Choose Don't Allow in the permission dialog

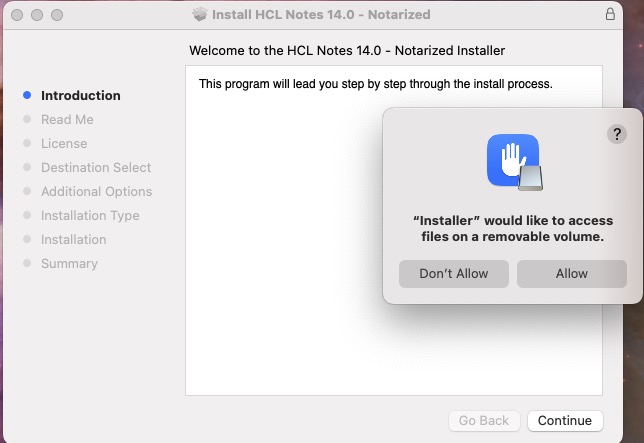(454, 273)
